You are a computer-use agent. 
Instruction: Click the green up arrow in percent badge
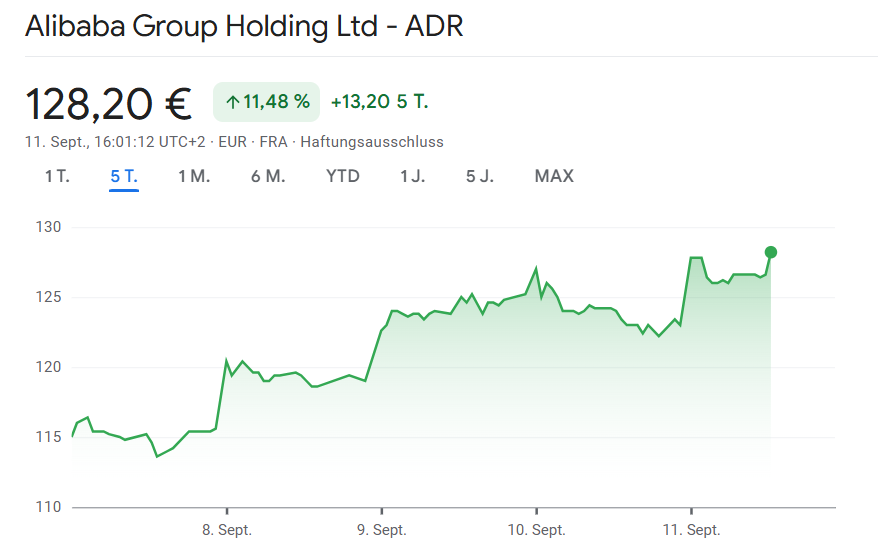[232, 102]
